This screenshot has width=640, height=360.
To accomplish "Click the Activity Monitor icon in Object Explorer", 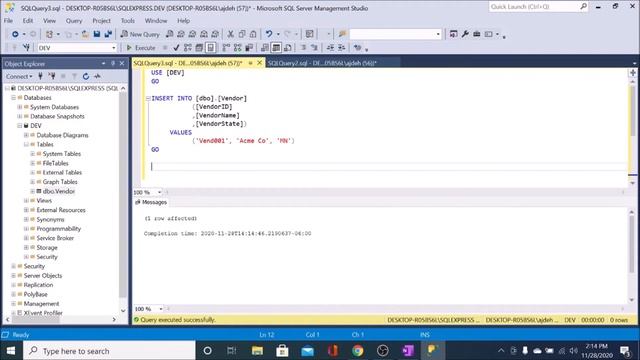I will coord(97,76).
